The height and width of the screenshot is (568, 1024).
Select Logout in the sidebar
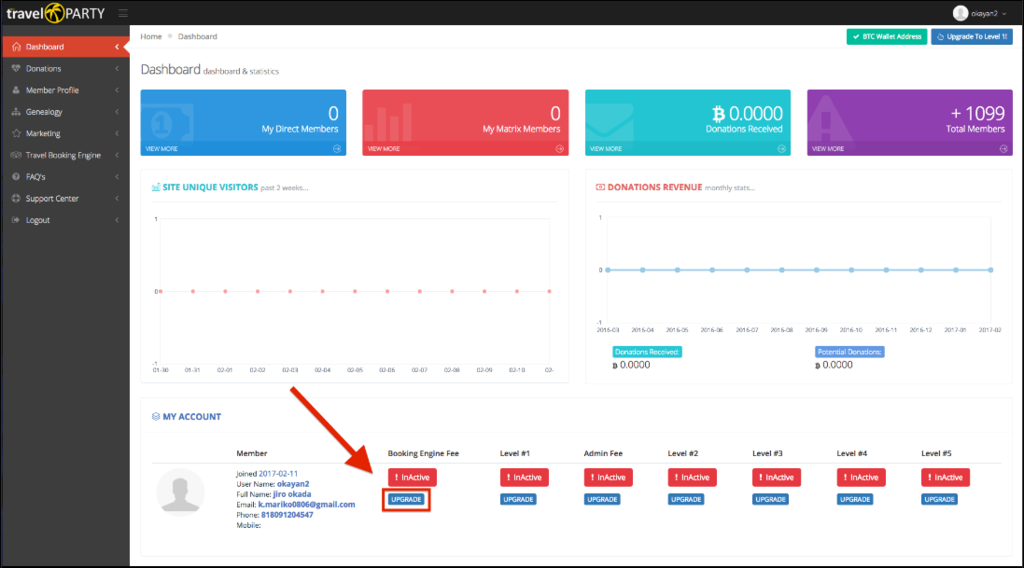pos(65,220)
